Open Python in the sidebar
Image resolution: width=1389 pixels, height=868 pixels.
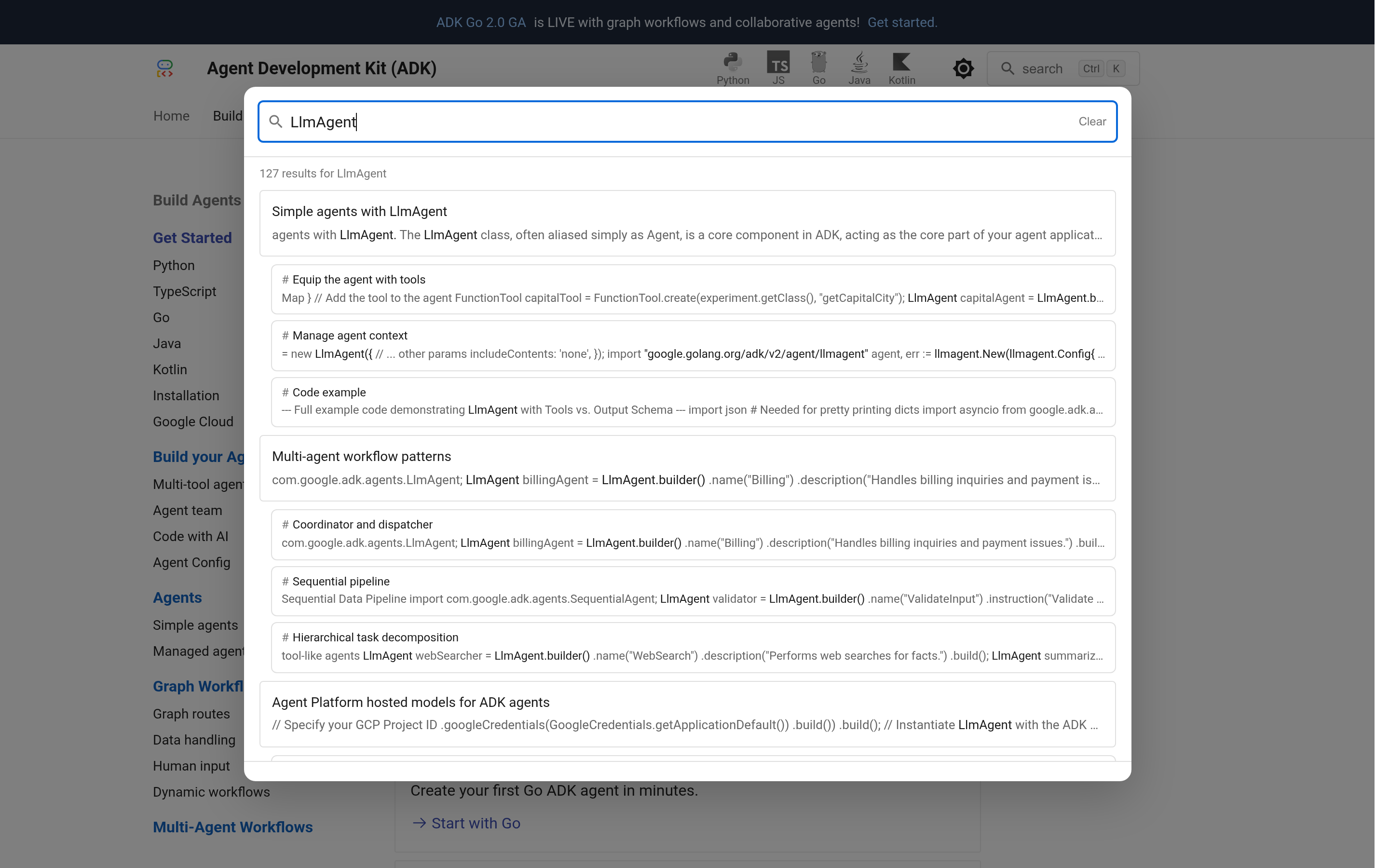point(173,265)
